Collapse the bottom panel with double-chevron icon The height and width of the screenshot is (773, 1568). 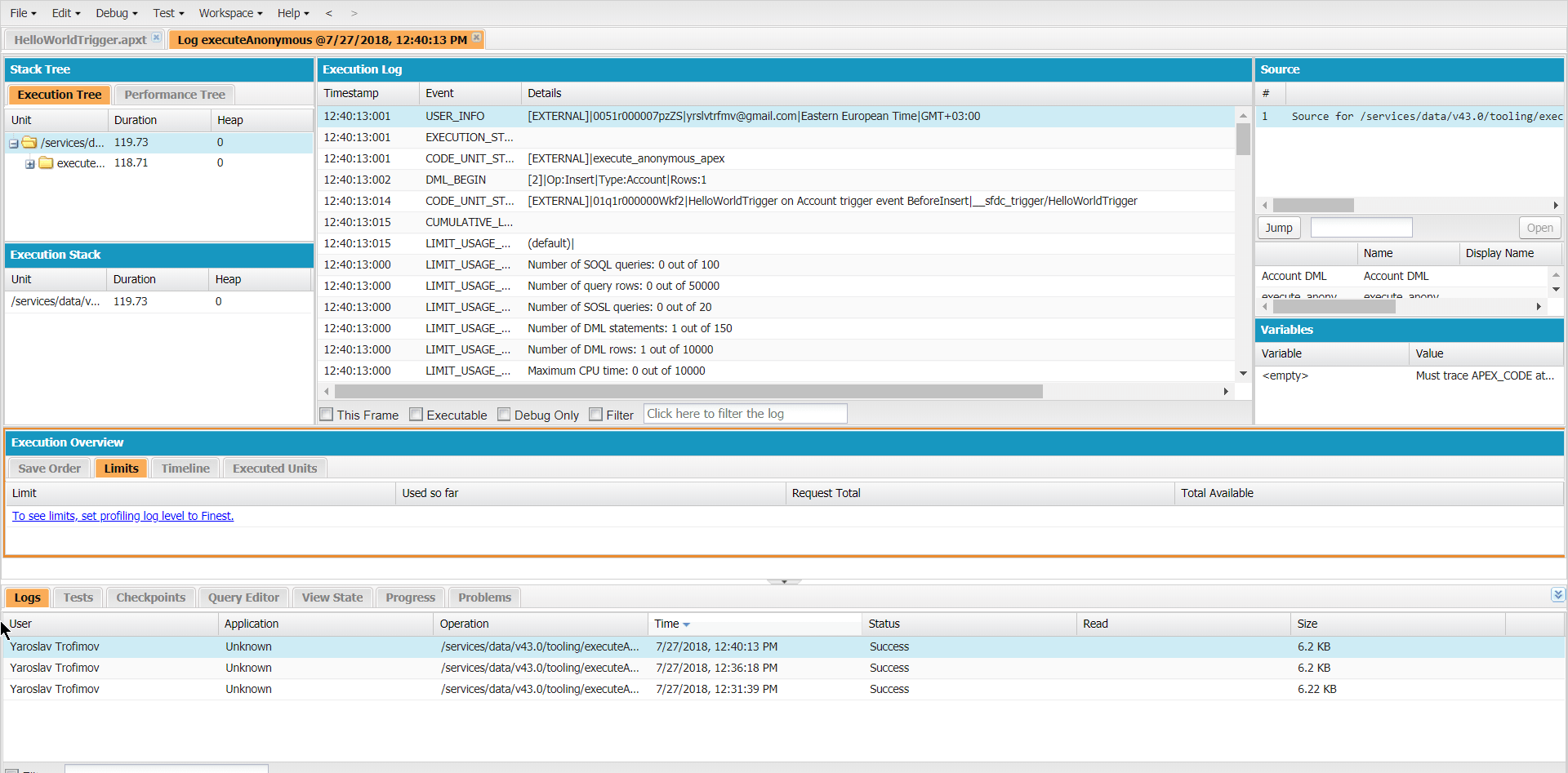1557,595
